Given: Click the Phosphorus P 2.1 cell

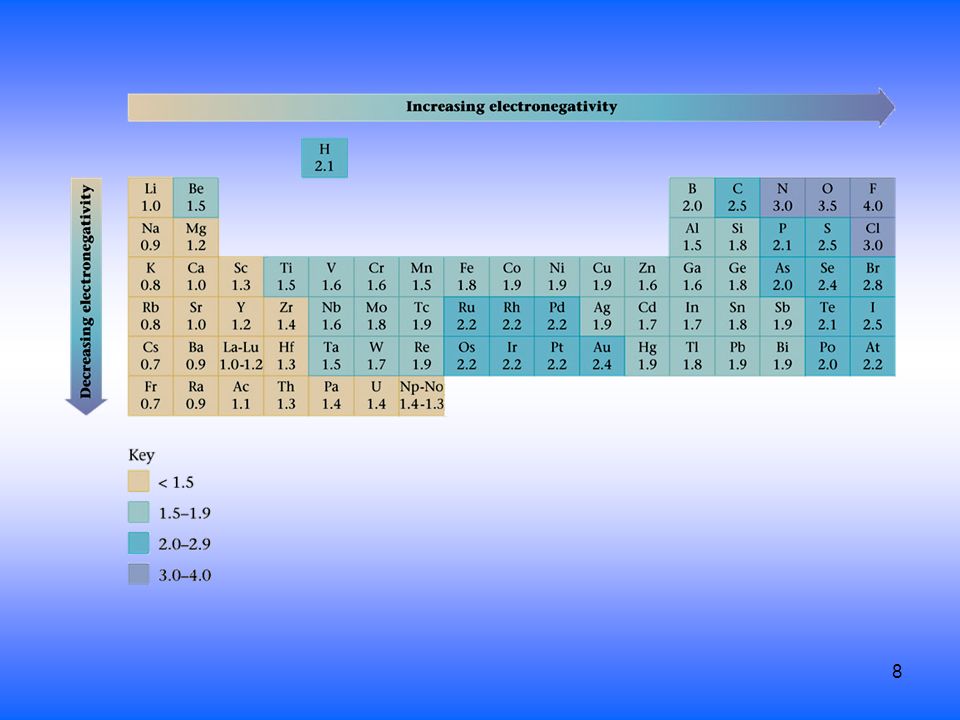Looking at the screenshot, I should point(782,237).
